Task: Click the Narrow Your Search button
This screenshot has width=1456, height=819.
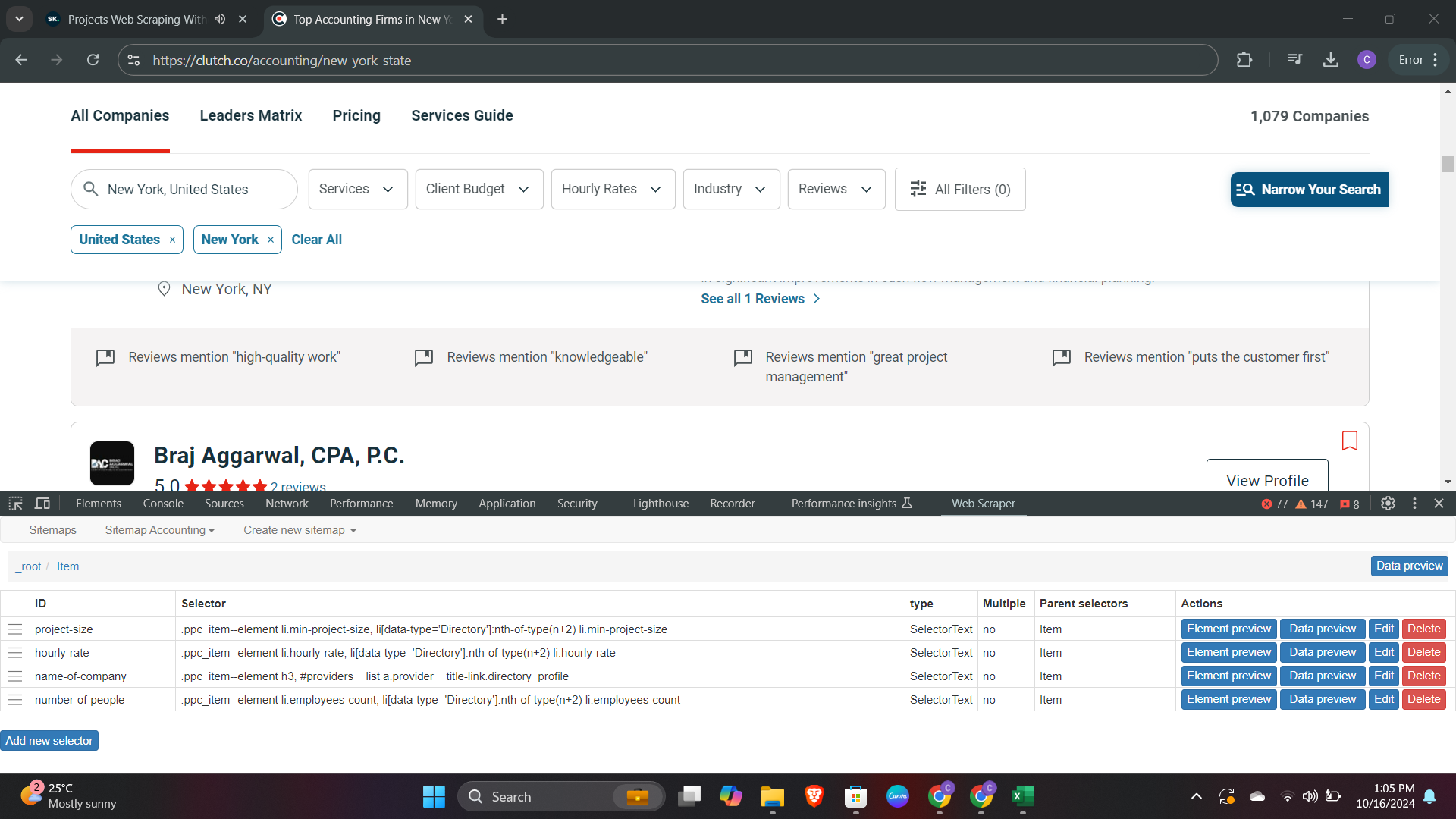Action: tap(1310, 190)
